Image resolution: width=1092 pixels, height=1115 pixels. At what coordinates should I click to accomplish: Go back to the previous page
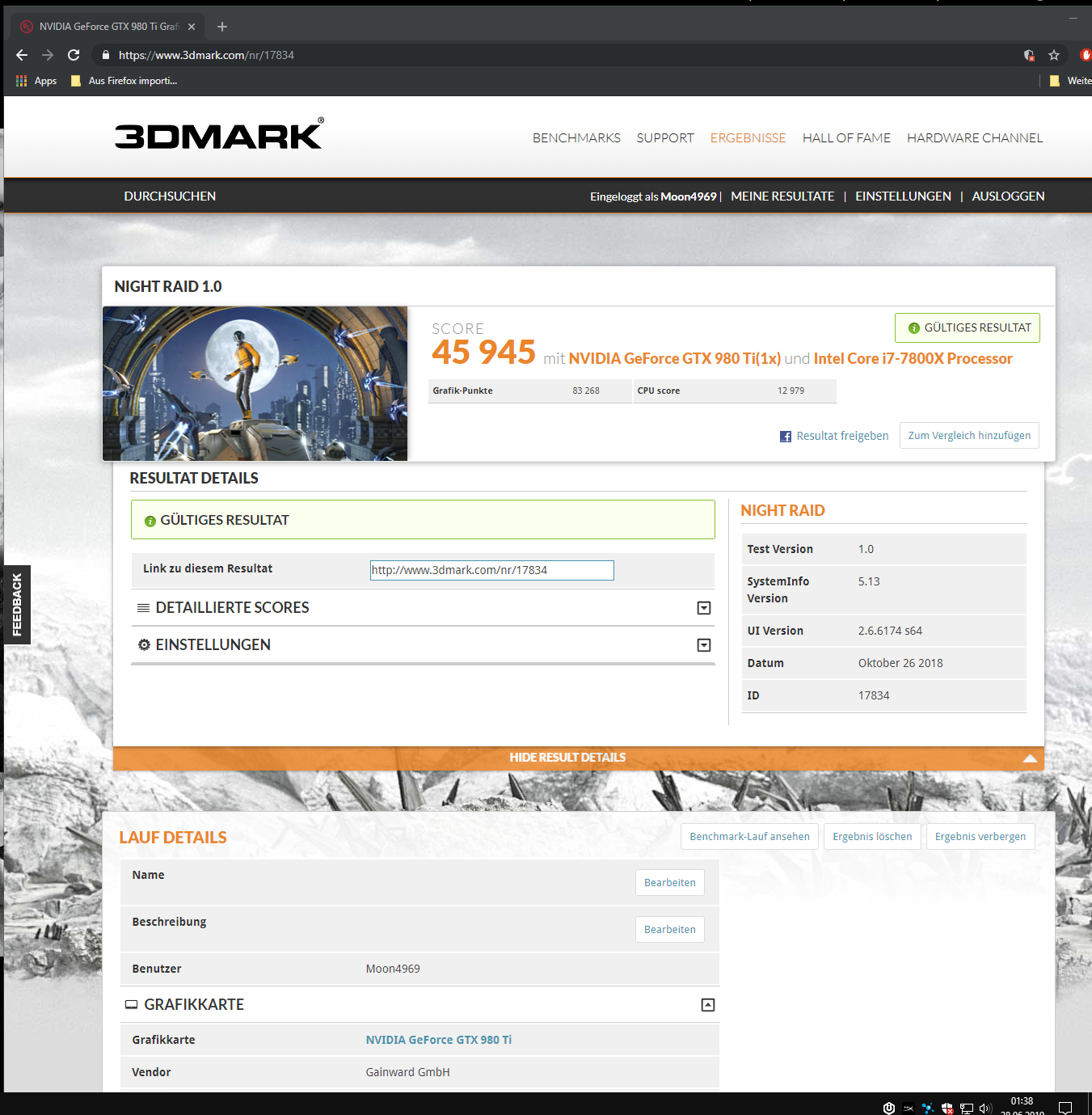[22, 55]
